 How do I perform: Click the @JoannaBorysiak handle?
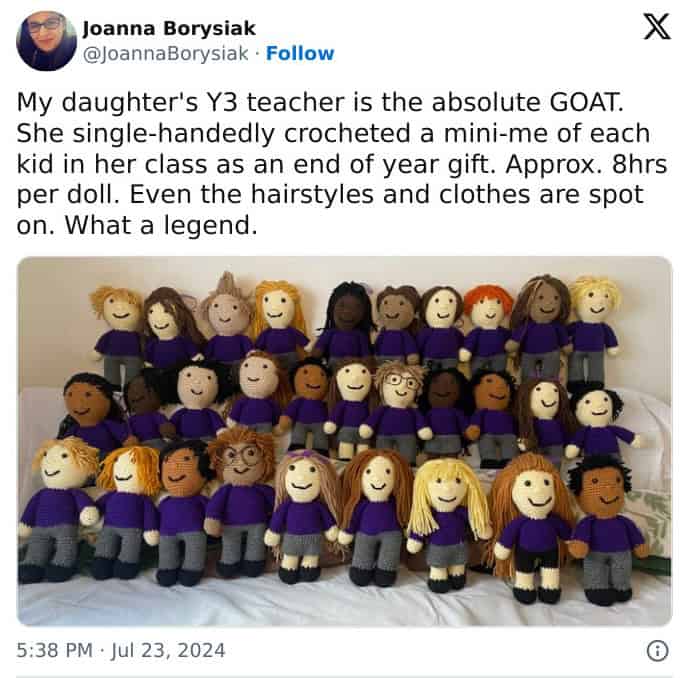point(165,54)
